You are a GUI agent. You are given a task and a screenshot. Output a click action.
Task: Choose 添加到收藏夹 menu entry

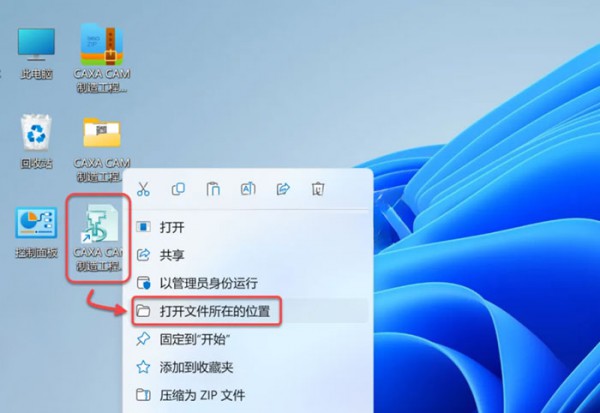click(251, 367)
